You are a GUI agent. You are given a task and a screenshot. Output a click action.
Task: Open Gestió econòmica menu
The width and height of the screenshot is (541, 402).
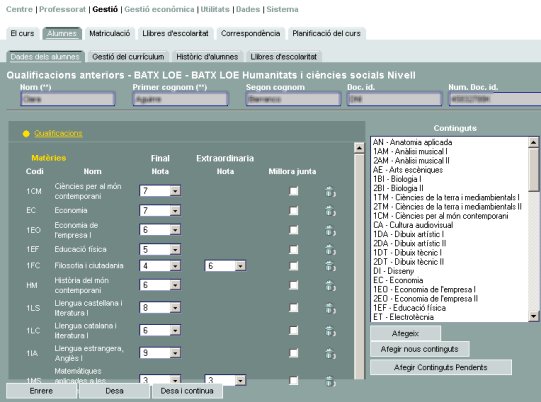(x=159, y=9)
